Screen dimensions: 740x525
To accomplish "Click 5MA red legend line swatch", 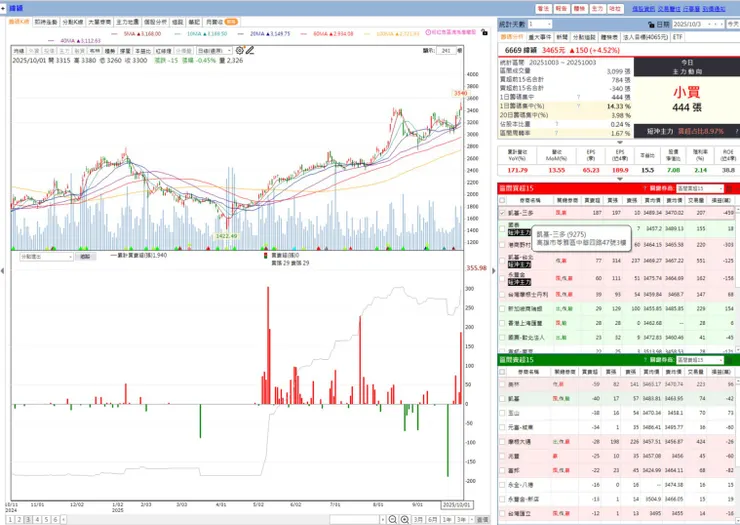I will click(115, 34).
